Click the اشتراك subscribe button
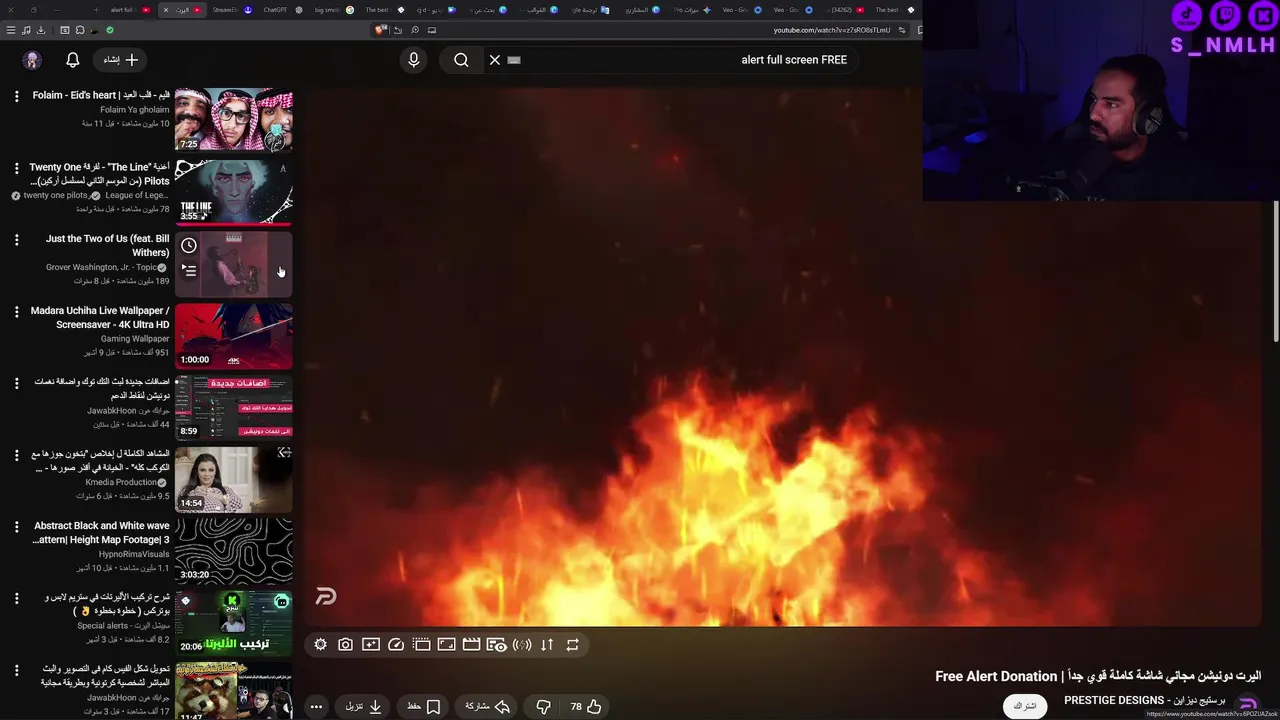 1025,706
